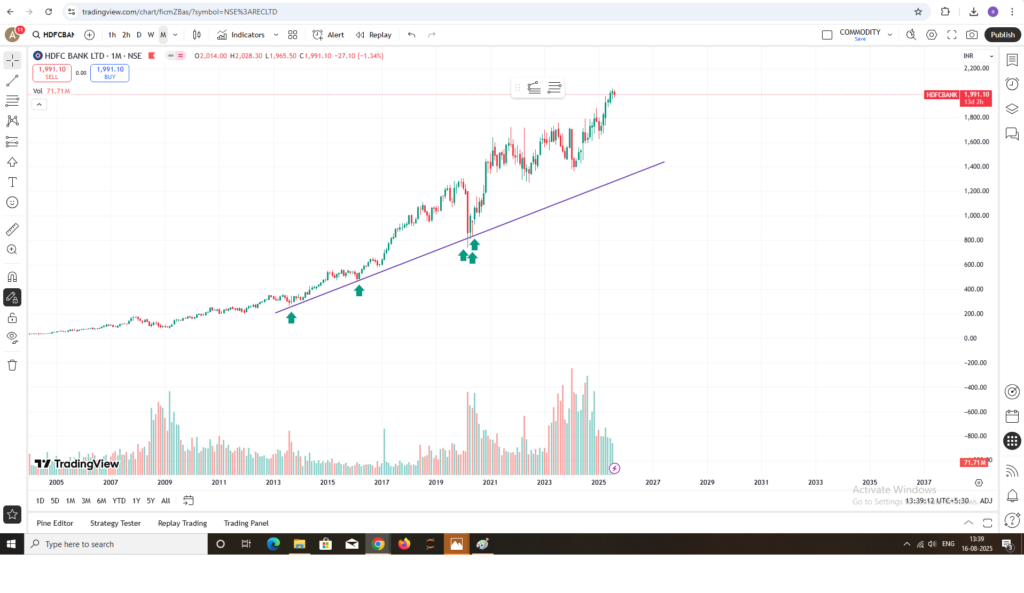Open the shapes and arrow tools
Viewport: 1024px width, 593px height.
click(12, 162)
